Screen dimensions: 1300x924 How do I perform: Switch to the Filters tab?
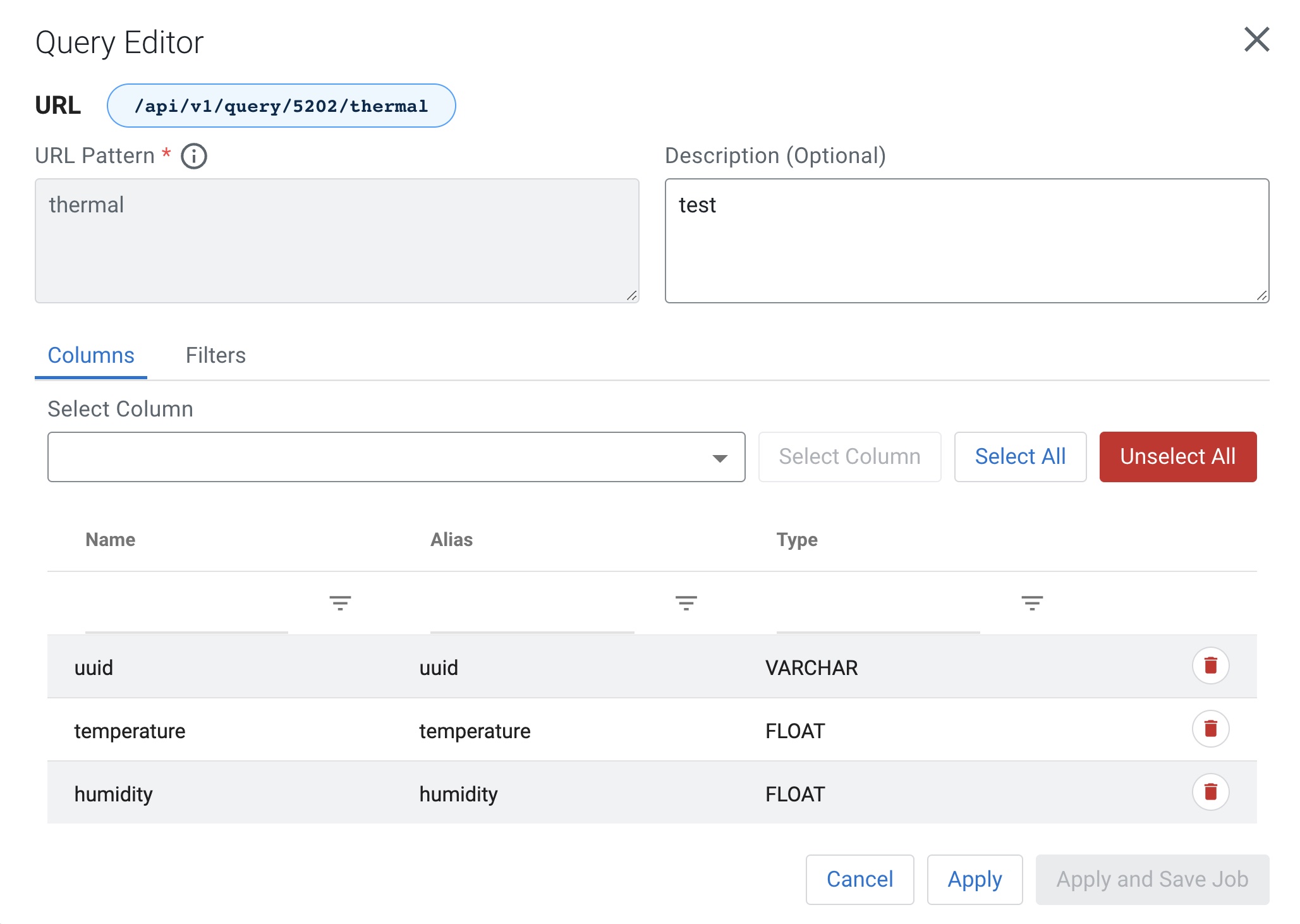[216, 355]
